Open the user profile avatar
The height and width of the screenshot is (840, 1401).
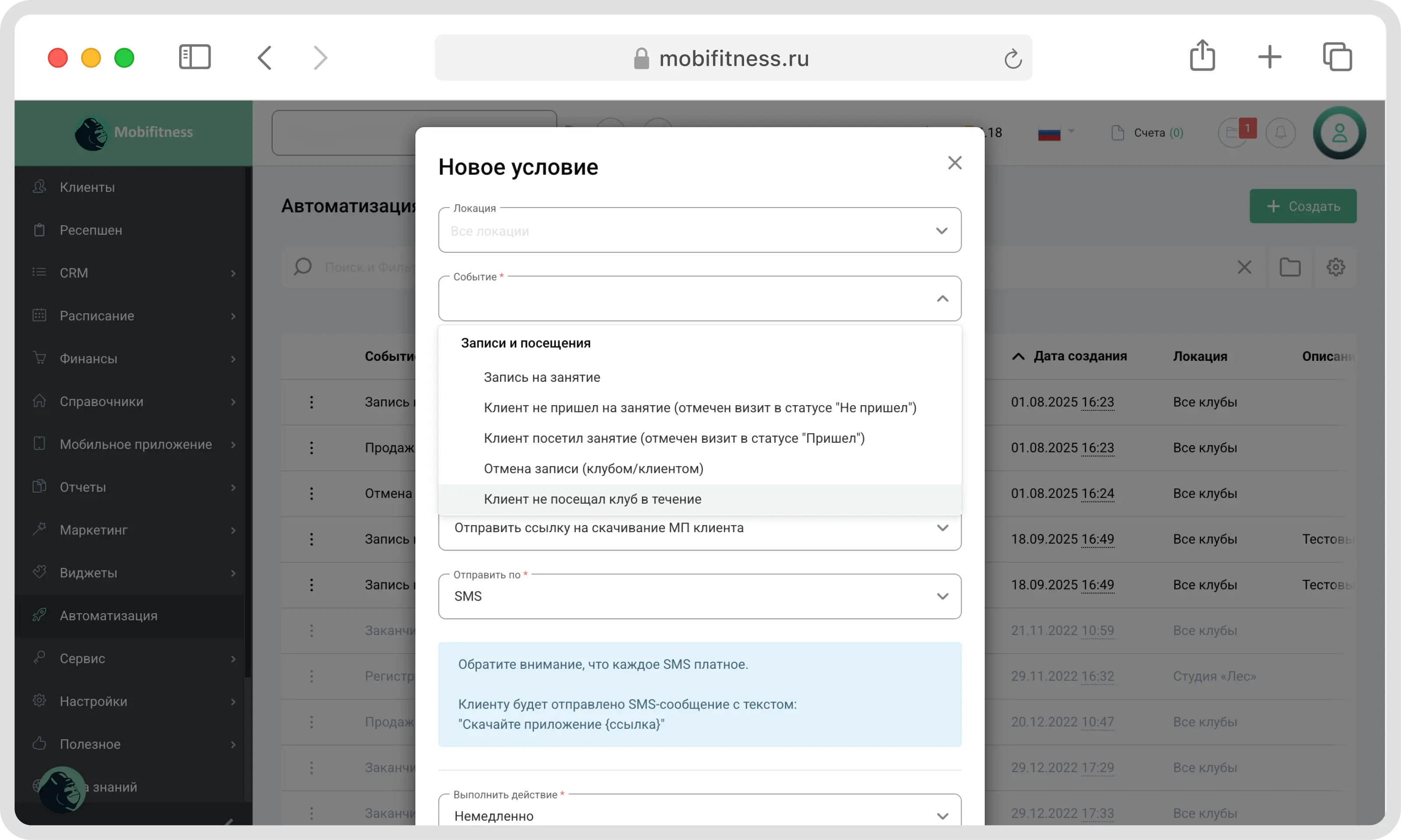pos(1339,133)
